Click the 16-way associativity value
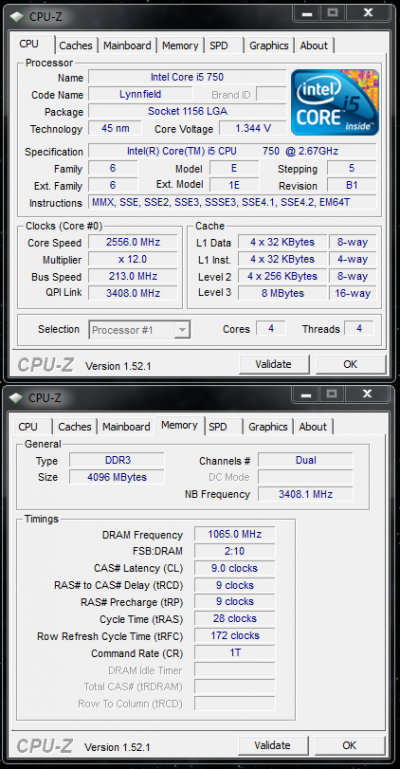 (353, 293)
